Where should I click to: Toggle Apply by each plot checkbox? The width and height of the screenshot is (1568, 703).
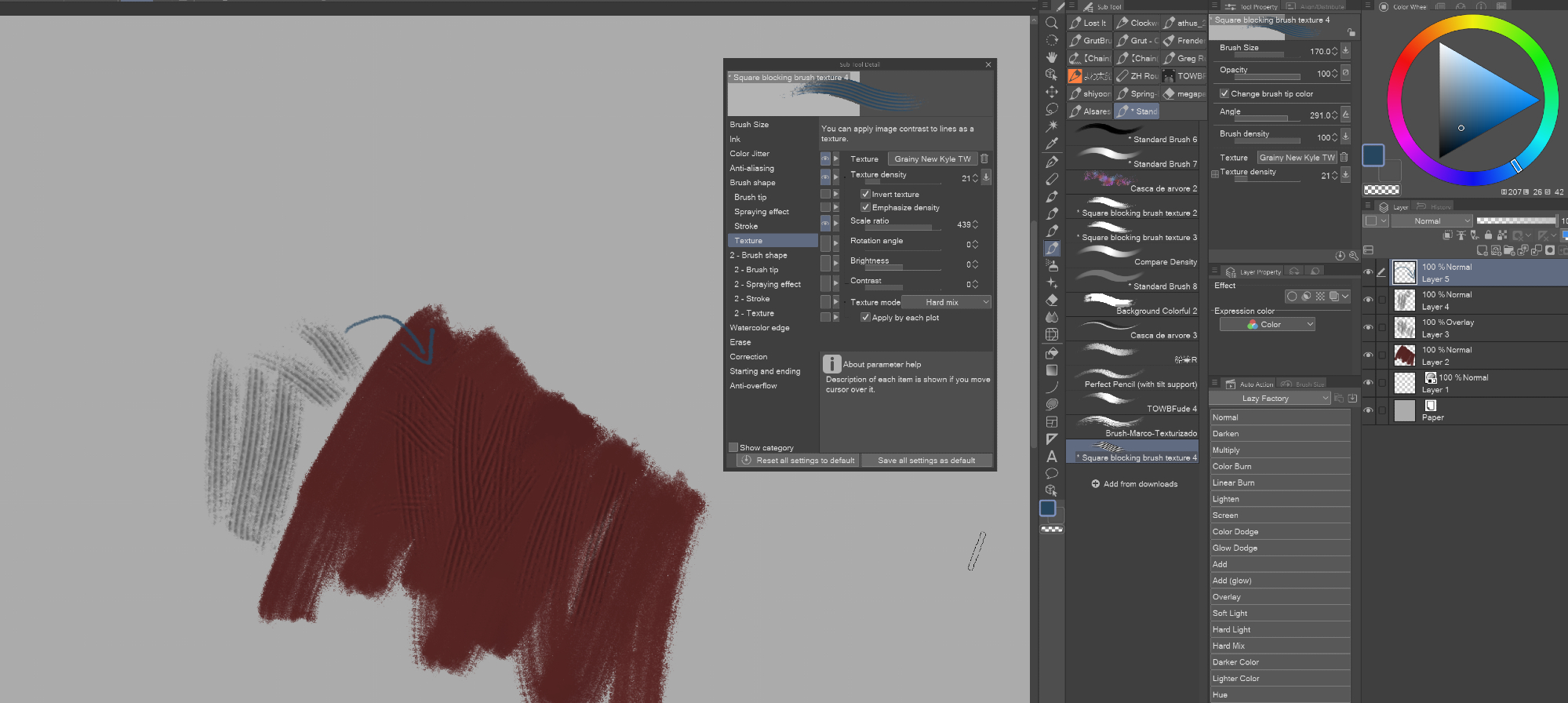865,318
